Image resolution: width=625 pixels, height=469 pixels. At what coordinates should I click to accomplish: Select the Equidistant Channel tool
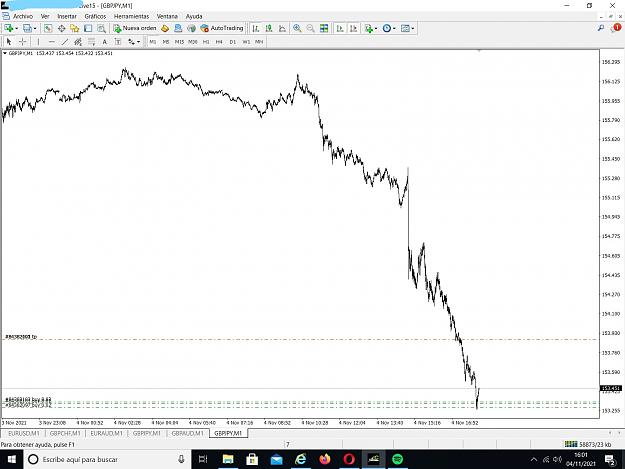78,41
